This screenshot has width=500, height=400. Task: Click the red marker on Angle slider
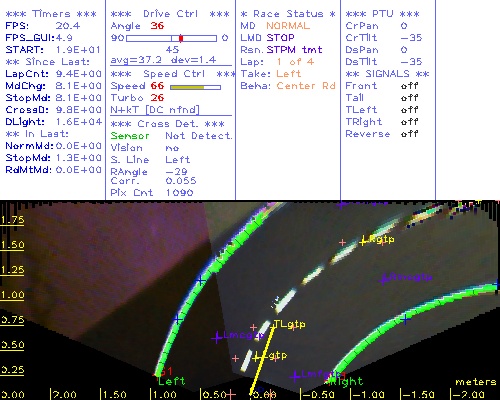coord(181,38)
